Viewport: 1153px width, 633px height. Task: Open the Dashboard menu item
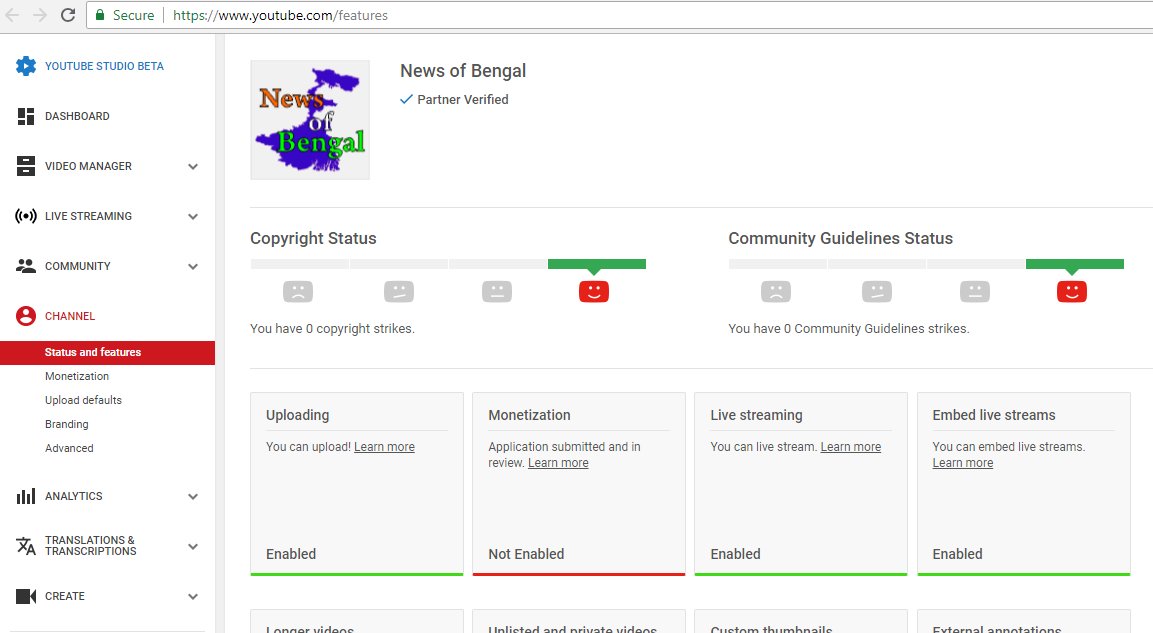pyautogui.click(x=77, y=116)
